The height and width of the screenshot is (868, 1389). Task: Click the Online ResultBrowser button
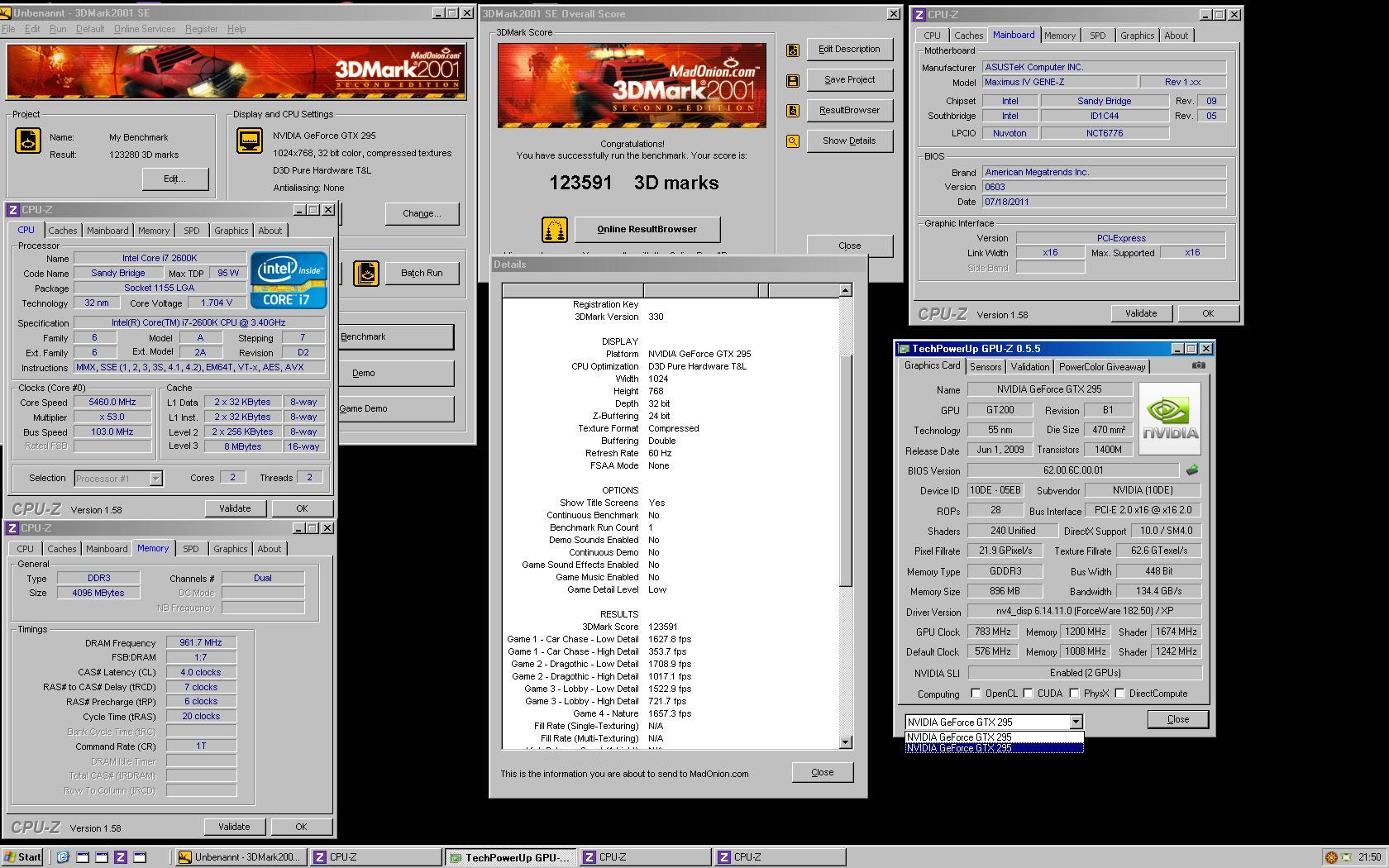[647, 230]
